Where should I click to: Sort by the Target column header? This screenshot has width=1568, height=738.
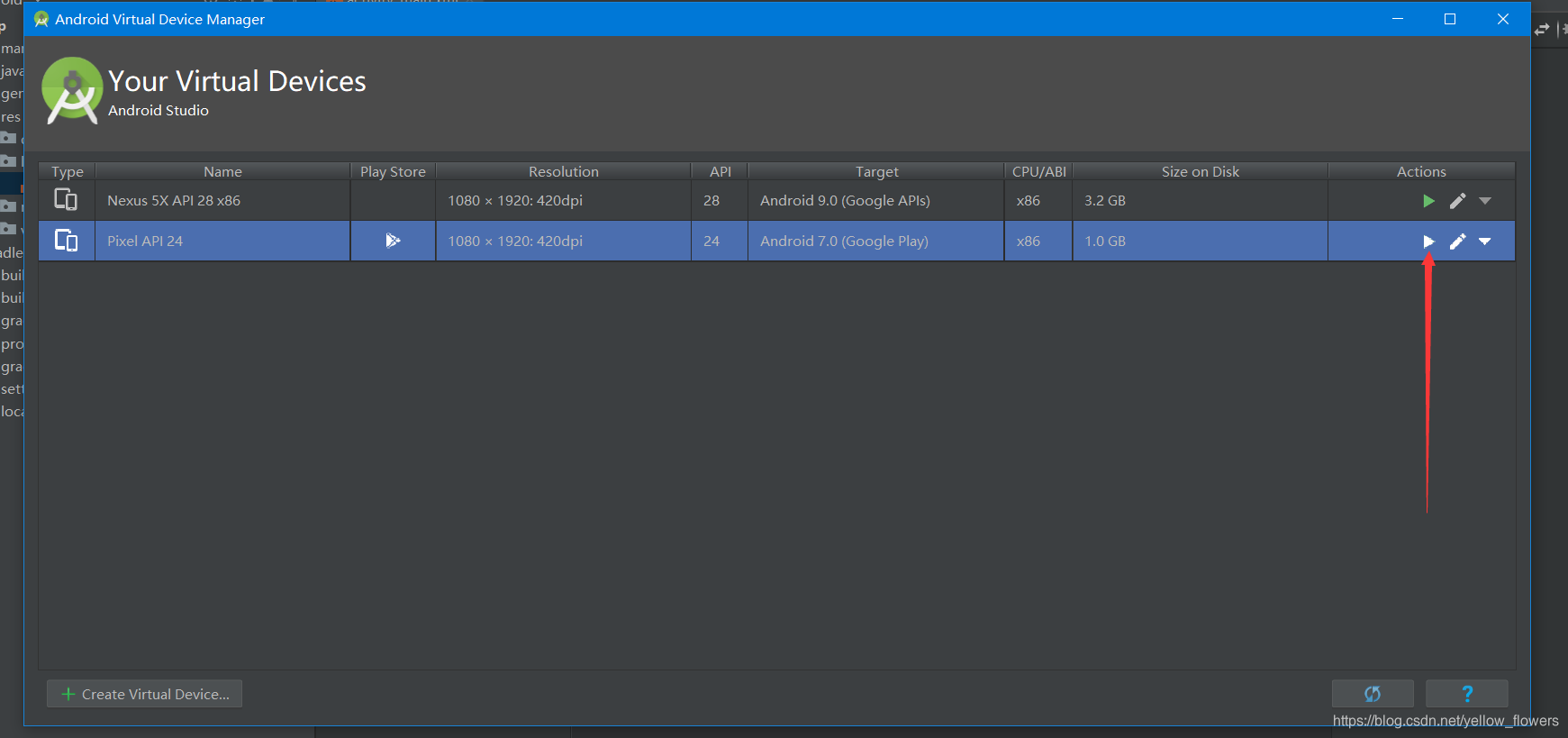pyautogui.click(x=876, y=171)
